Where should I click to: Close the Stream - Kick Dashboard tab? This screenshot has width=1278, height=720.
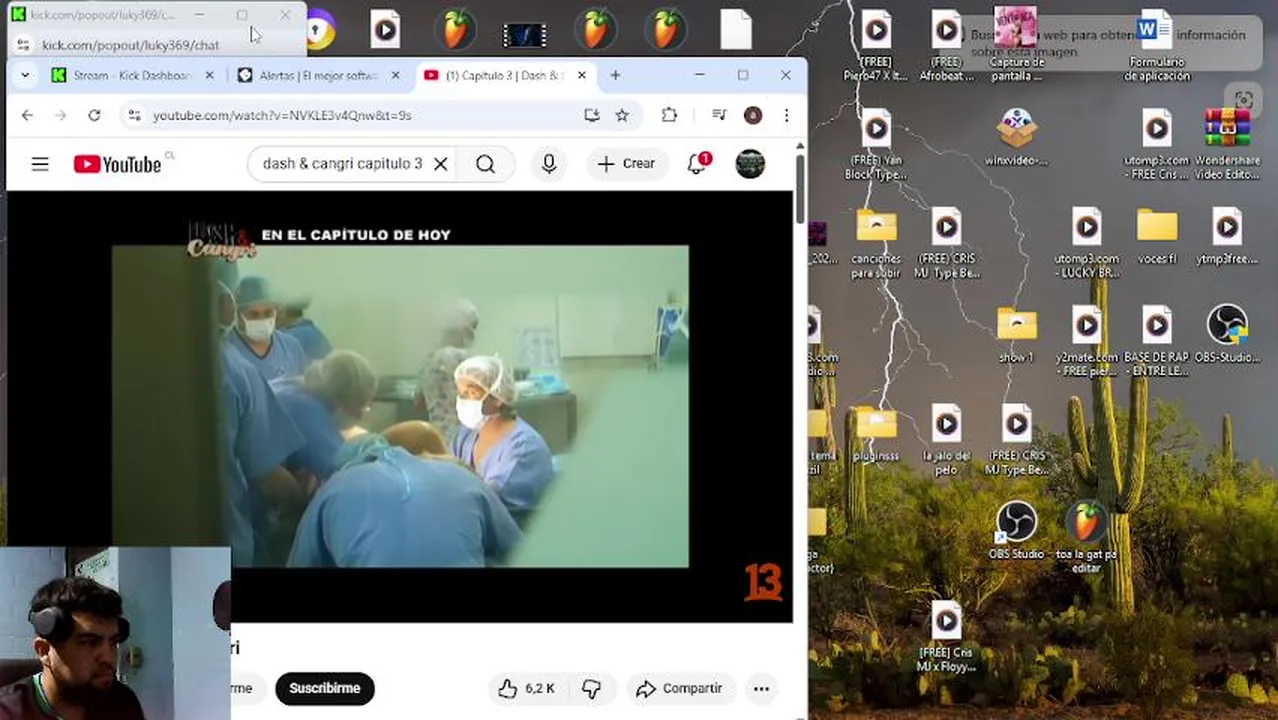(209, 75)
